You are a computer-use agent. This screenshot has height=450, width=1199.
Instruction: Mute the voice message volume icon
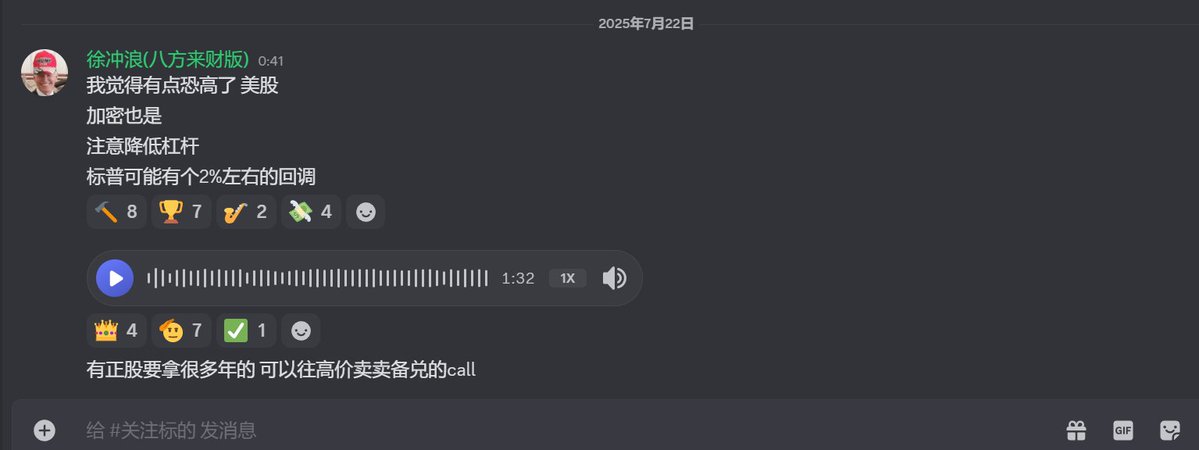[x=614, y=279]
